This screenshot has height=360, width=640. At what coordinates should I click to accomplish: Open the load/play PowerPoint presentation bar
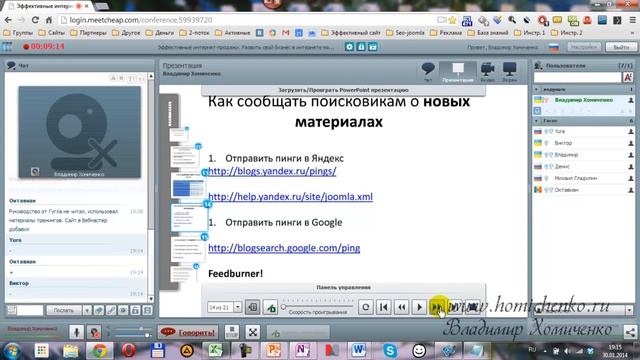point(343,90)
